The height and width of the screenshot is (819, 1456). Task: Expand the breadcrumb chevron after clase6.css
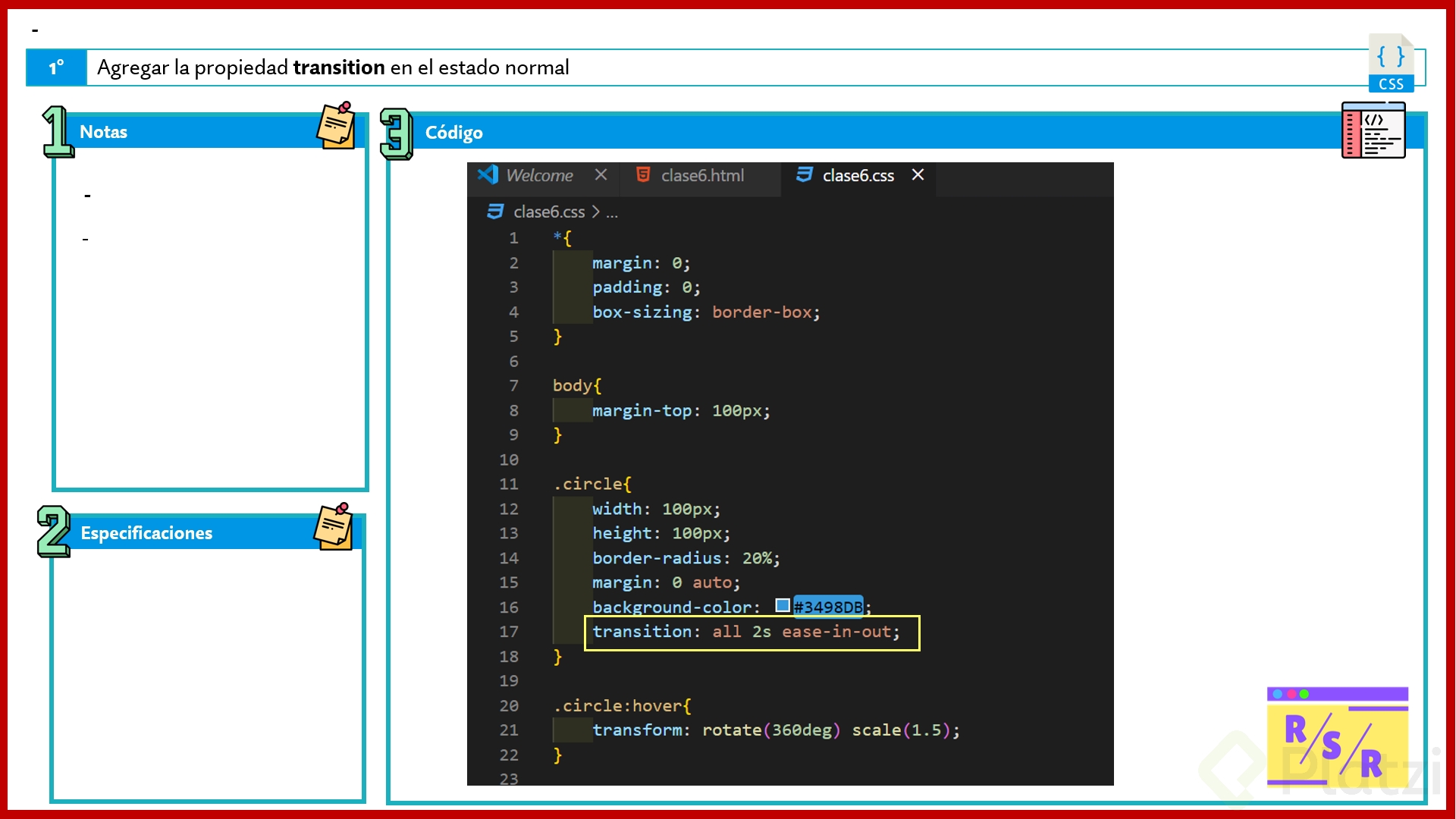pos(595,212)
